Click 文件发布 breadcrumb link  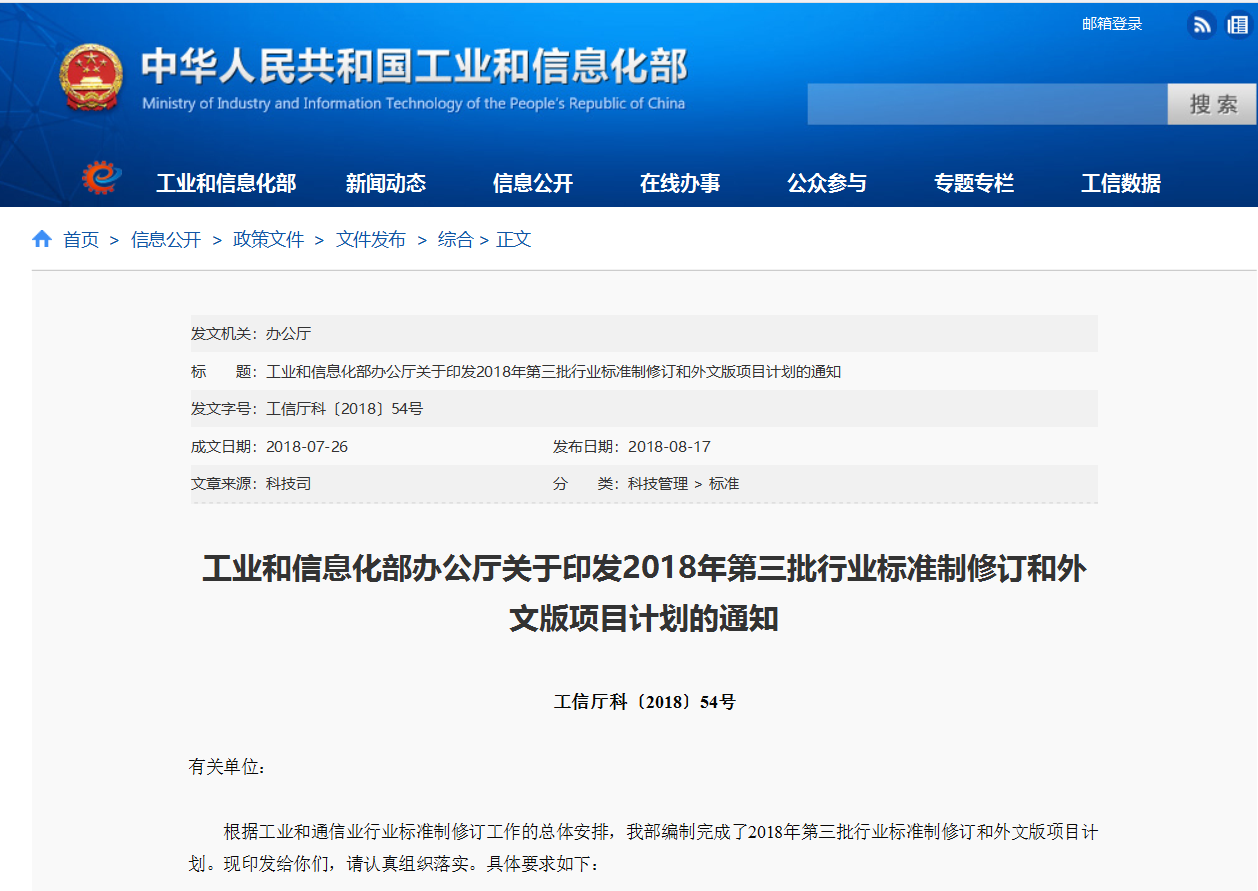click(371, 240)
